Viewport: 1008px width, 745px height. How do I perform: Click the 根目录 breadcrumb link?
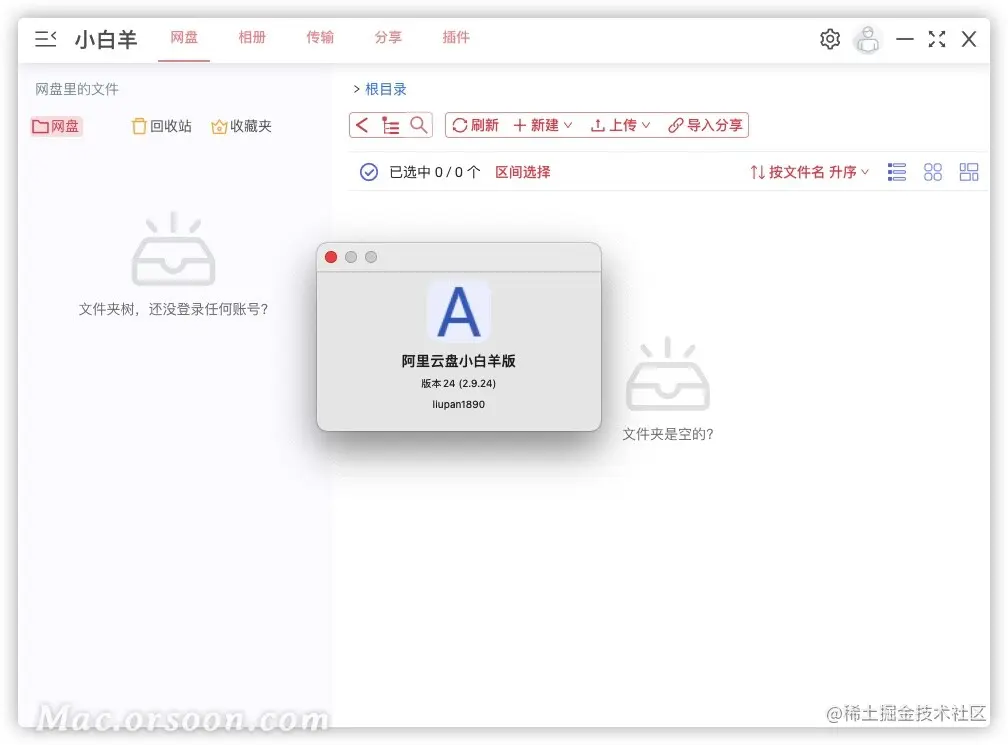pyautogui.click(x=386, y=89)
